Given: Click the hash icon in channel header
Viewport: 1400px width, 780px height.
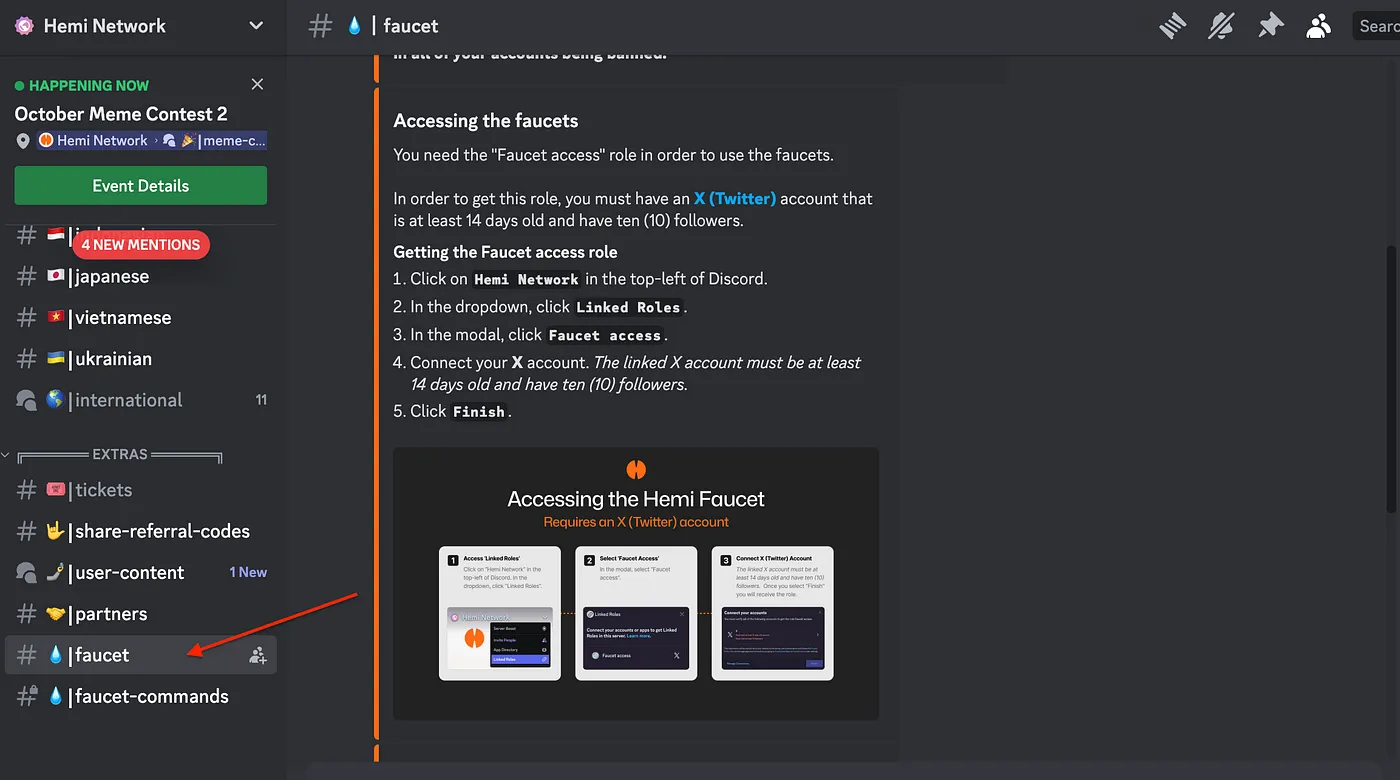Looking at the screenshot, I should (320, 26).
